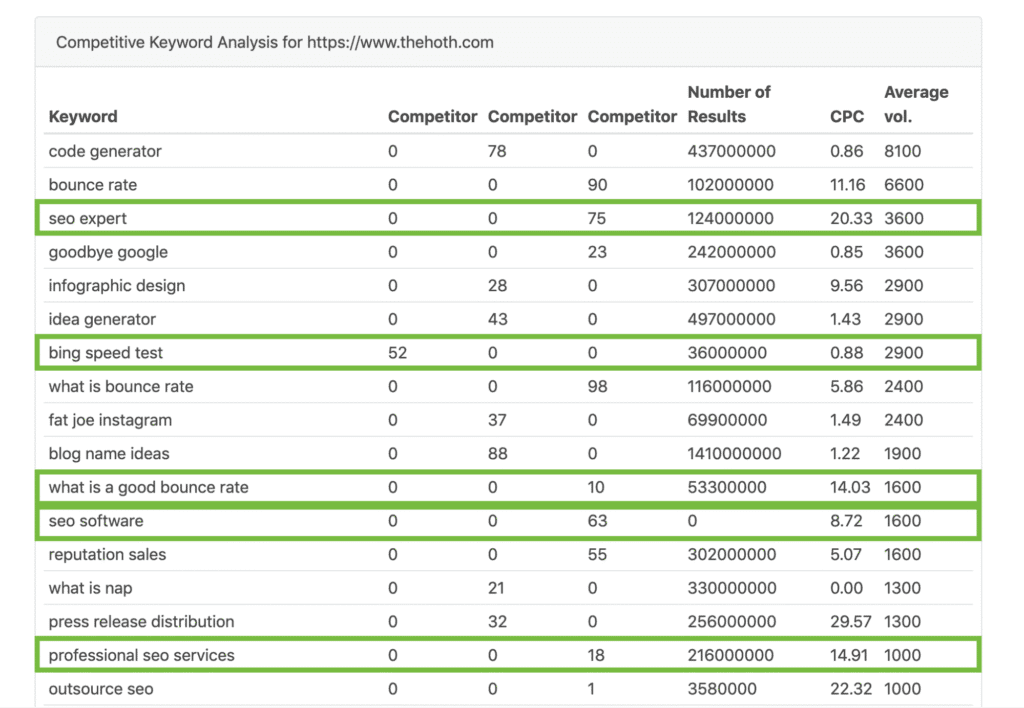Click the 'what is a good bounce rate' keyword
1024x708 pixels.
pyautogui.click(x=148, y=488)
